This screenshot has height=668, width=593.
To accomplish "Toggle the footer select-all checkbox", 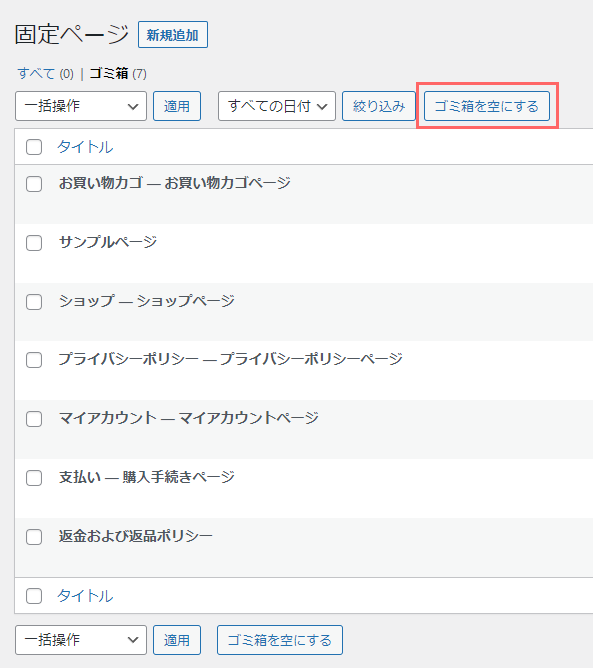I will point(34,596).
